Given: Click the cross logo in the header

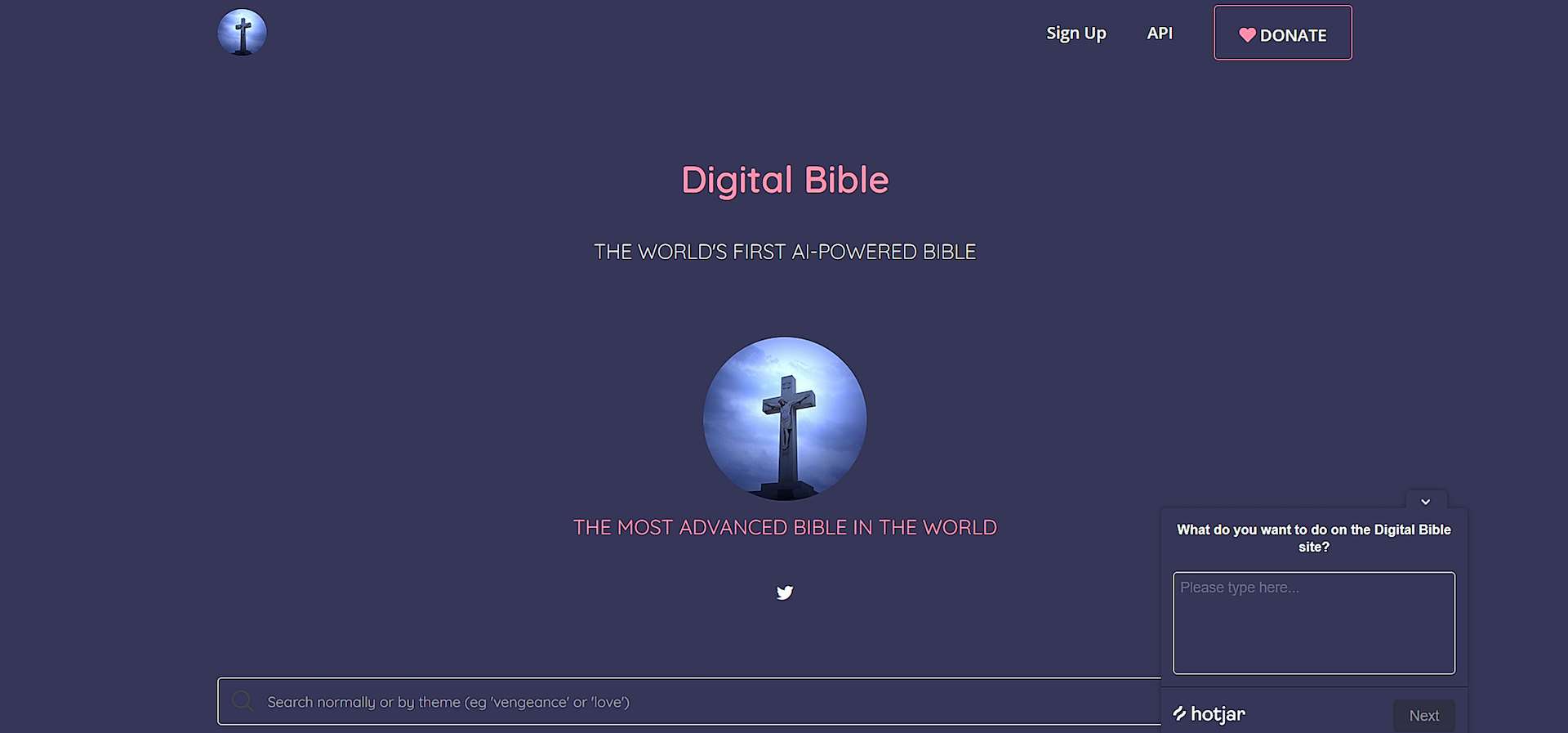Looking at the screenshot, I should 242,33.
